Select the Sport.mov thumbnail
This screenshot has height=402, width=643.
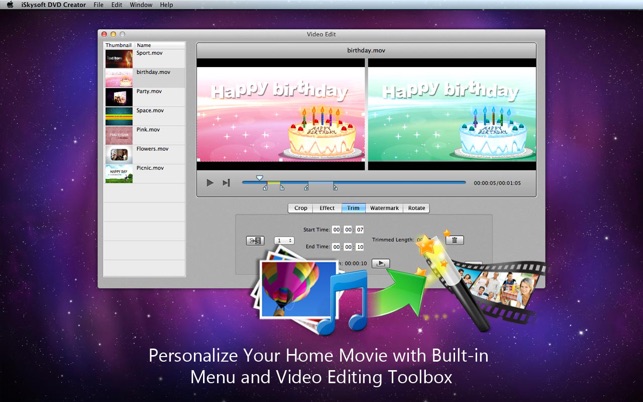point(118,59)
